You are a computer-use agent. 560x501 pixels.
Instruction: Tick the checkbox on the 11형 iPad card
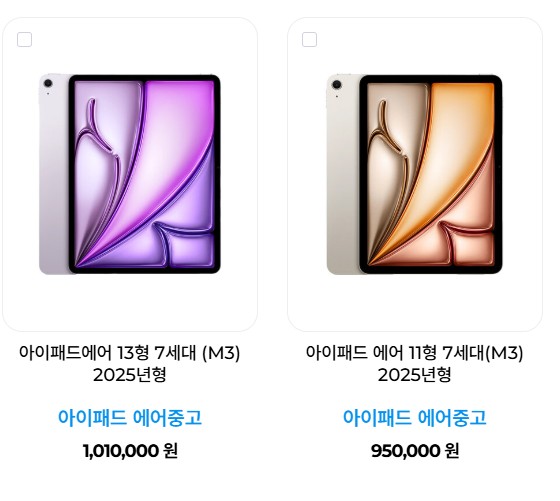coord(309,39)
